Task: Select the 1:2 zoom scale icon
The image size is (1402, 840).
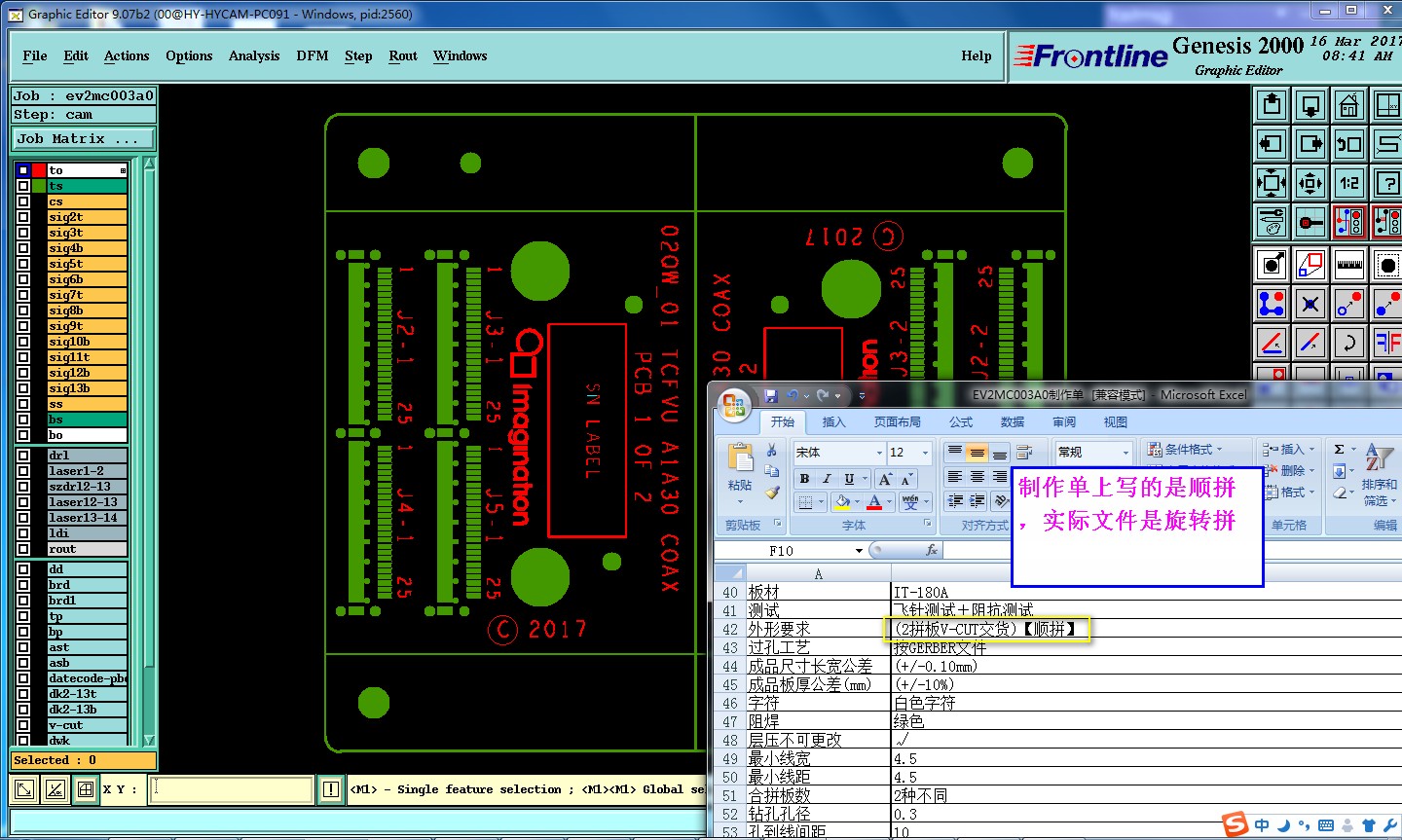Action: pos(1349,182)
